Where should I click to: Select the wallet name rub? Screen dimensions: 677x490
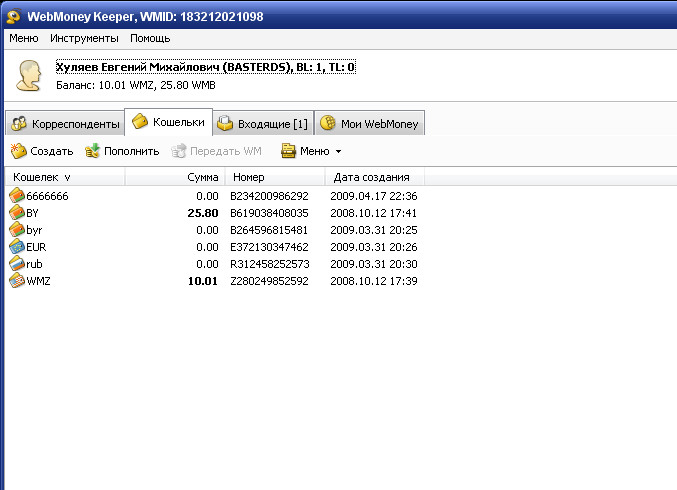click(34, 264)
